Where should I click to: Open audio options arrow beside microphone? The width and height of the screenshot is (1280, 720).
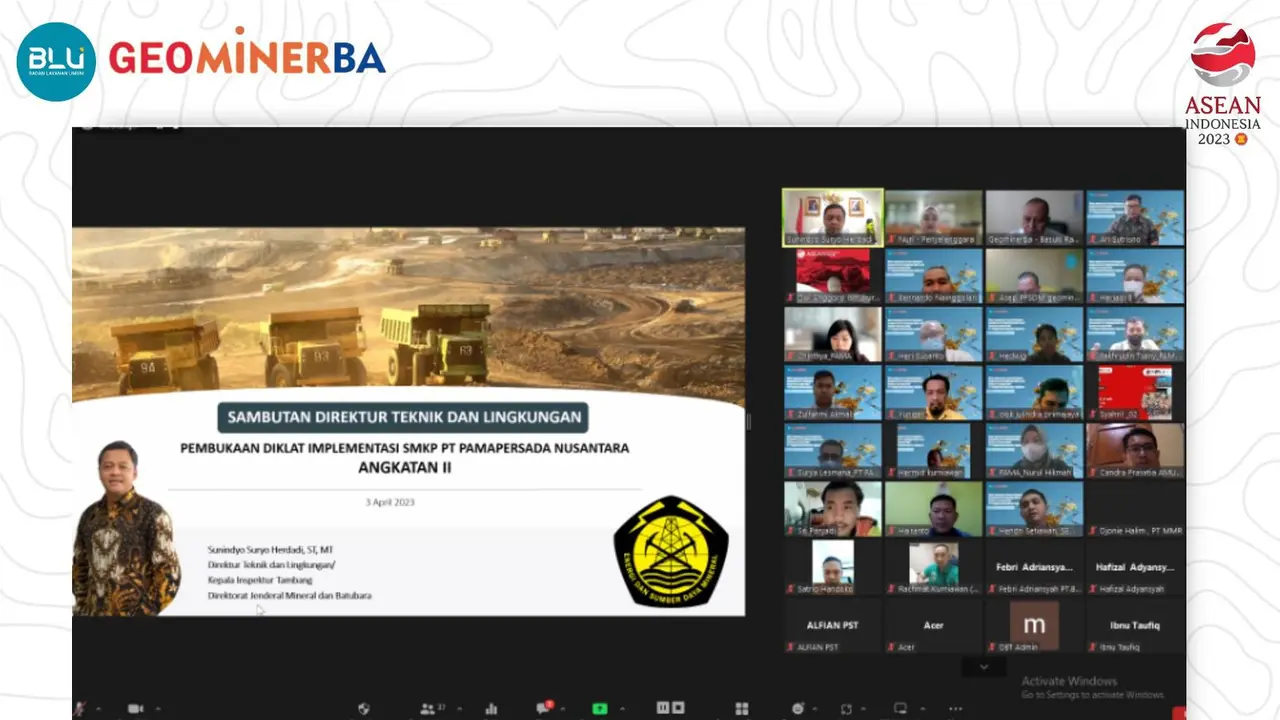98,708
